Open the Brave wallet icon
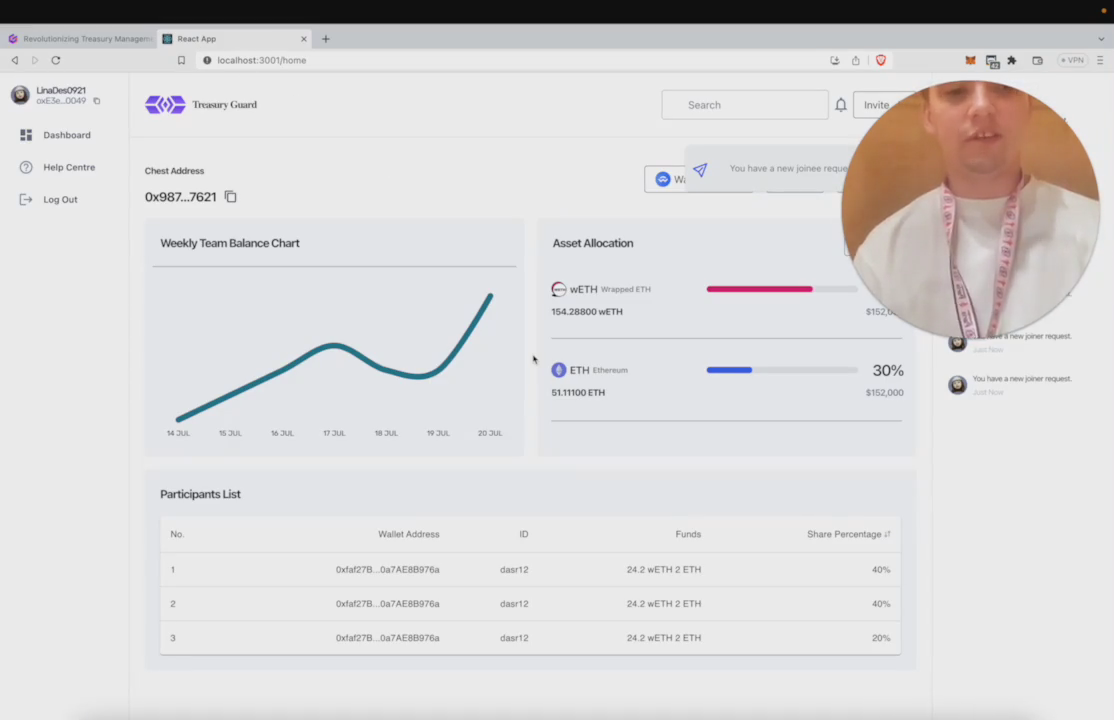1114x720 pixels. pos(1037,60)
